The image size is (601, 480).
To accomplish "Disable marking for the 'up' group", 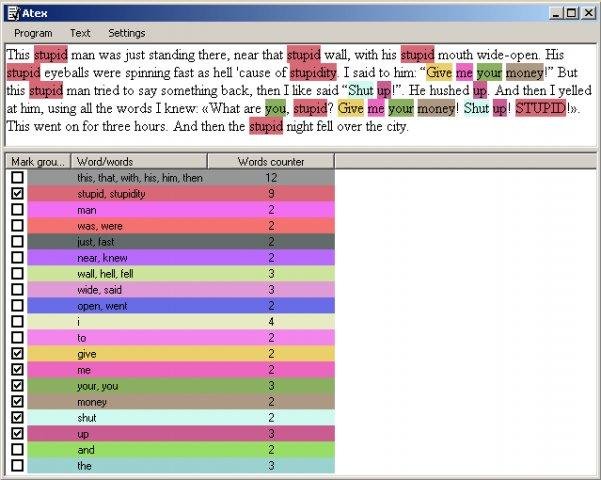I will pos(17,434).
